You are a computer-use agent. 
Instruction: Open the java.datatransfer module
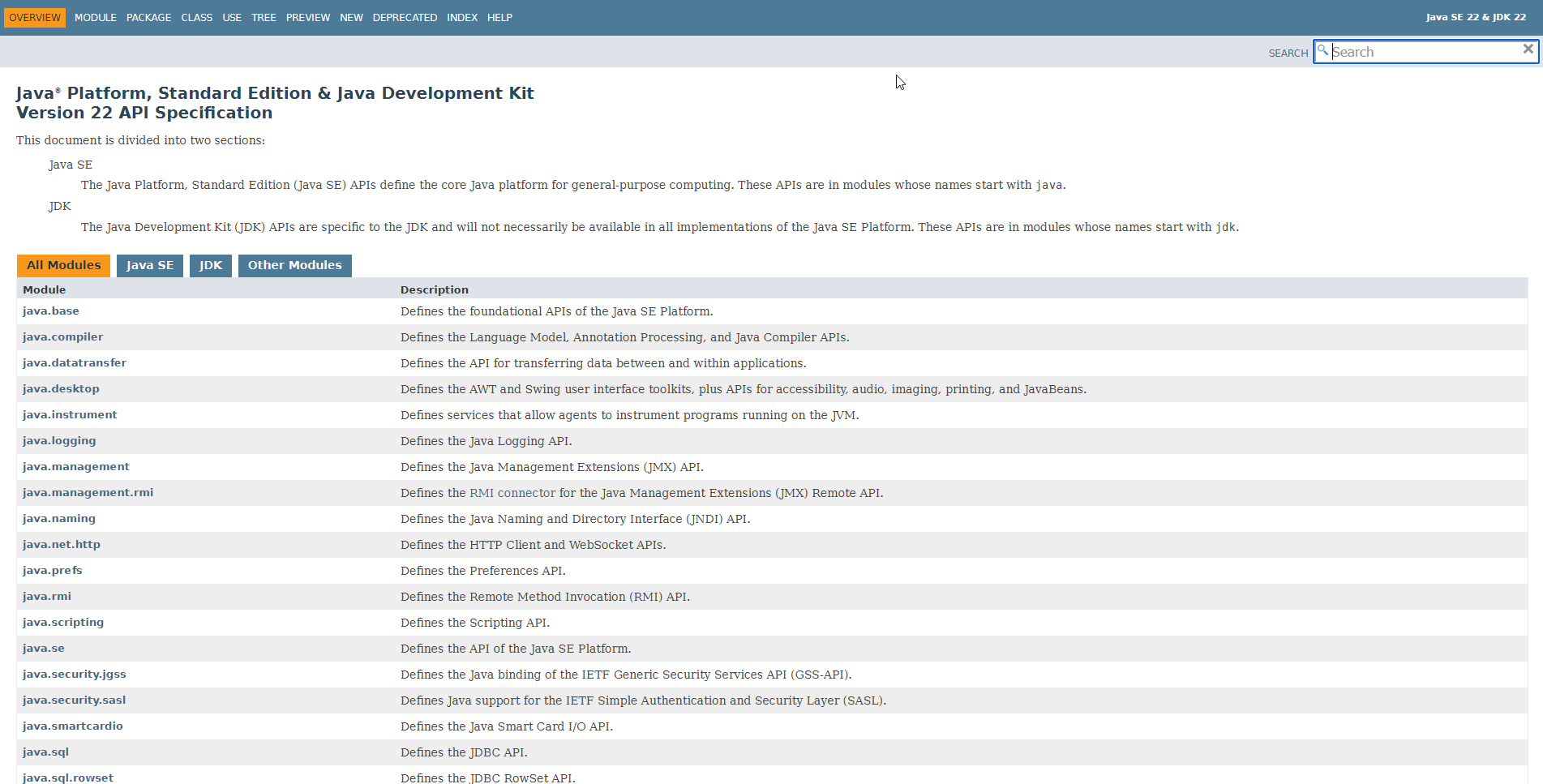tap(75, 363)
